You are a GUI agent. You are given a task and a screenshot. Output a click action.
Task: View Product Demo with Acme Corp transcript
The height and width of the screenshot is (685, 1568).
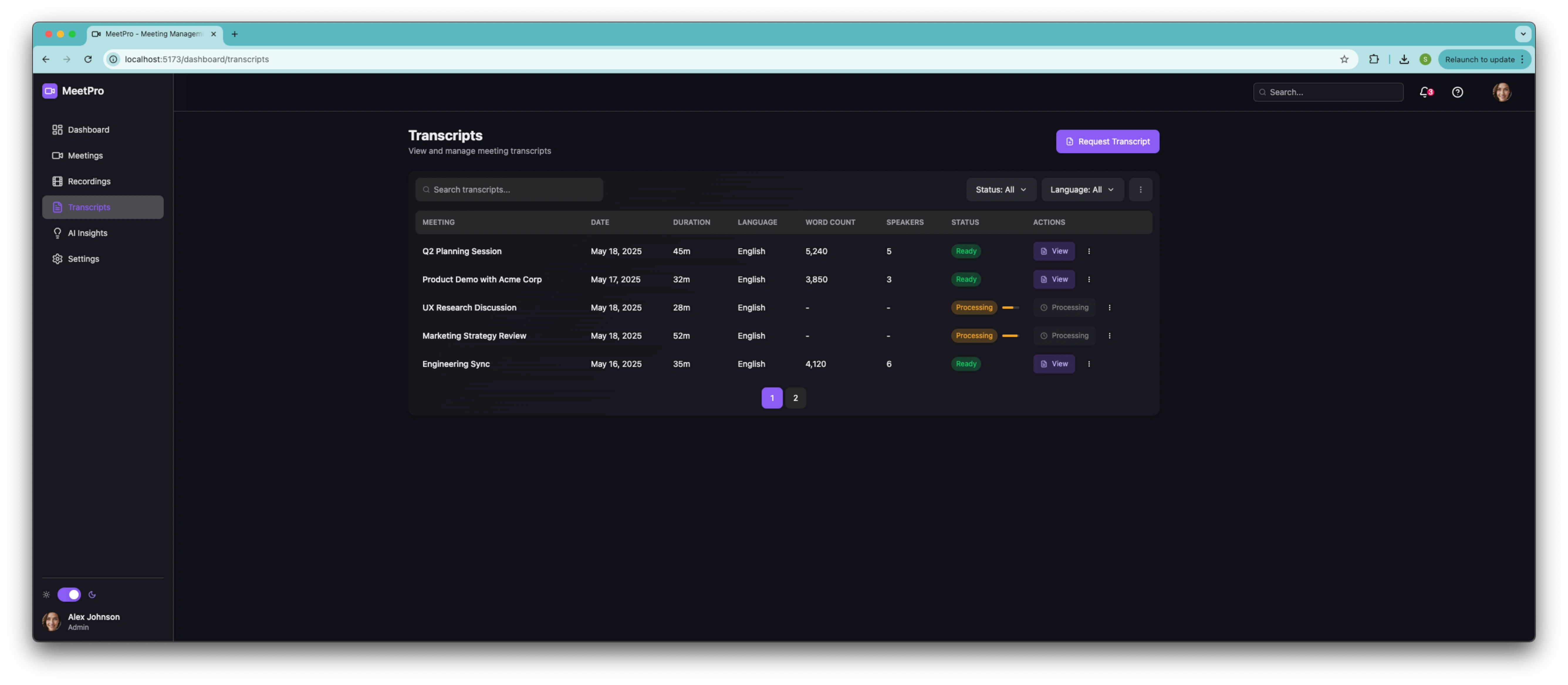coord(1054,279)
